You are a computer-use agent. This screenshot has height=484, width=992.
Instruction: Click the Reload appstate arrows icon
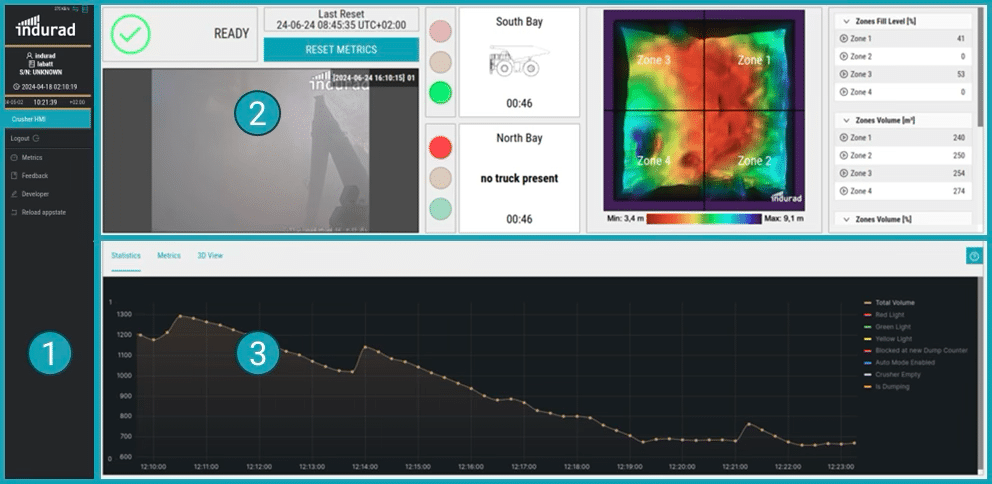click(x=14, y=213)
